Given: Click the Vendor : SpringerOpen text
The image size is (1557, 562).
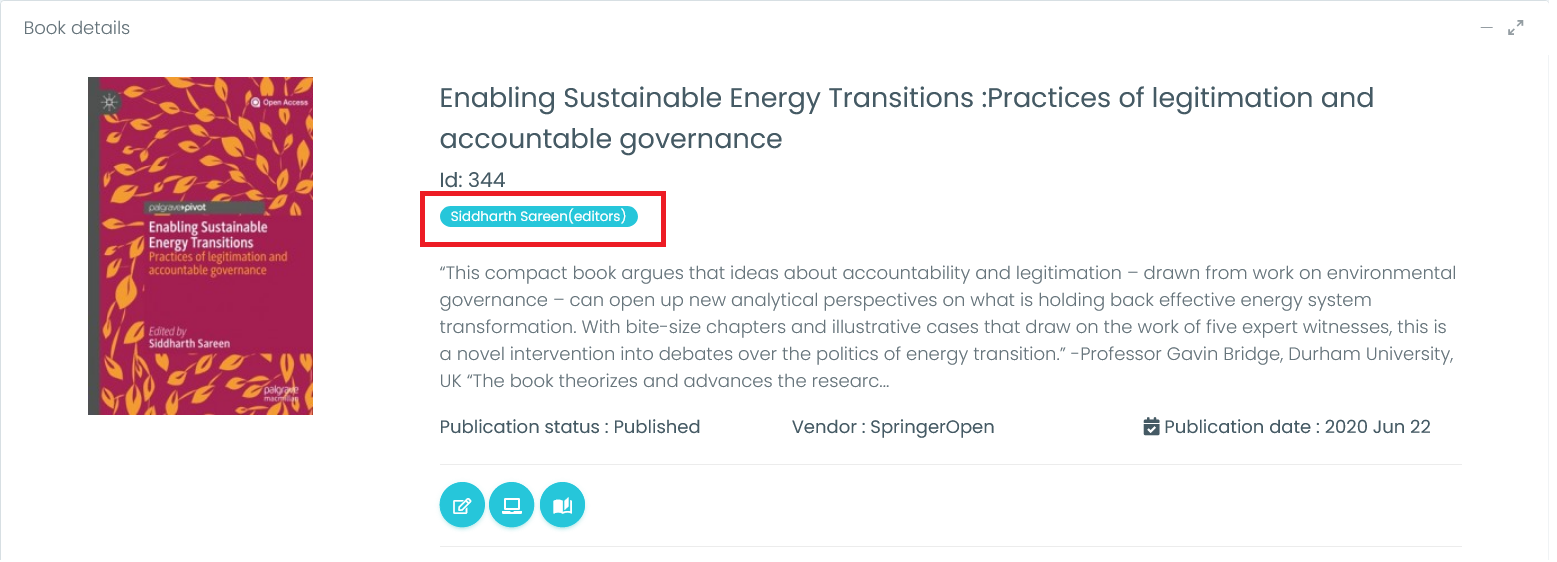Looking at the screenshot, I should point(892,427).
